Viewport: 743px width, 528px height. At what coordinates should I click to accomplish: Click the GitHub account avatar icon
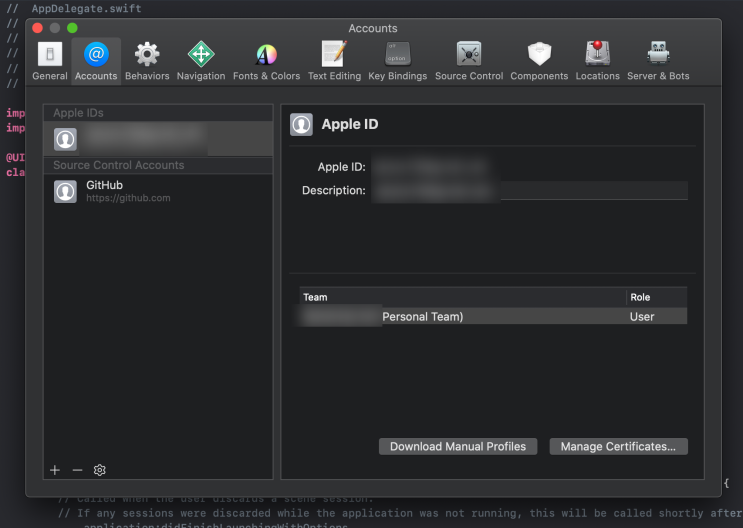(x=65, y=191)
